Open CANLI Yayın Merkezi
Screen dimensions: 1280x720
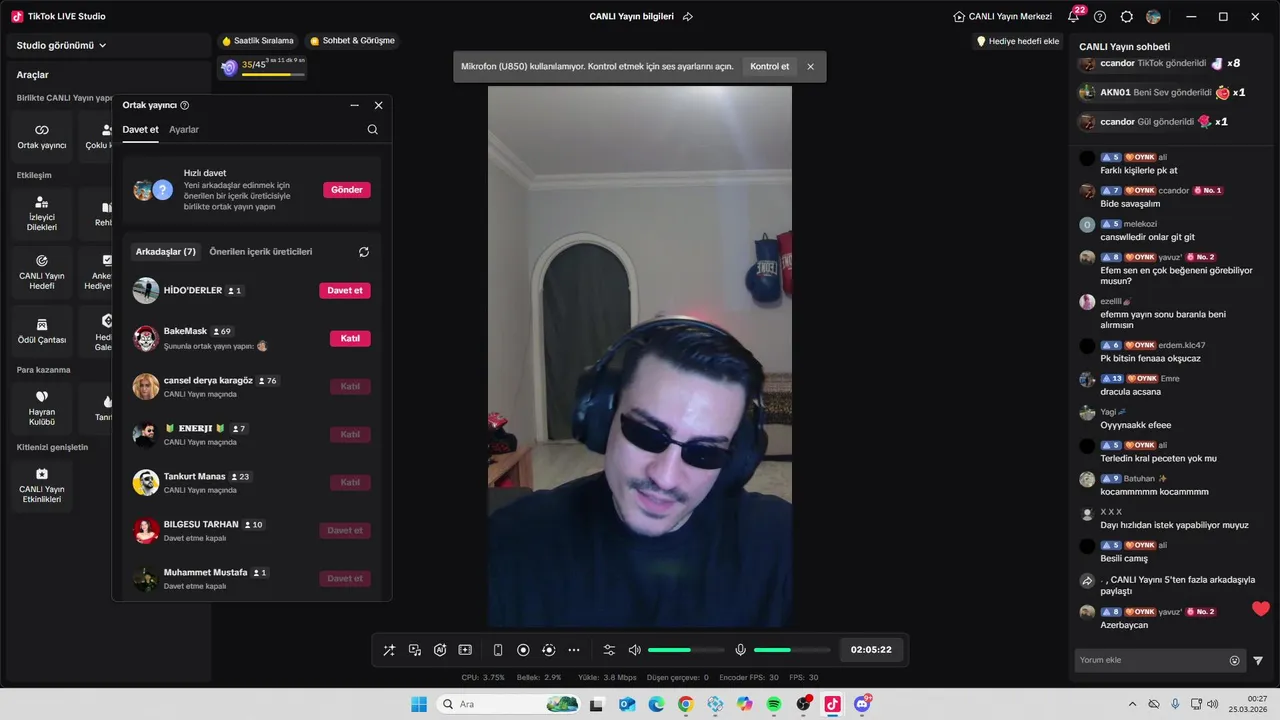1003,17
